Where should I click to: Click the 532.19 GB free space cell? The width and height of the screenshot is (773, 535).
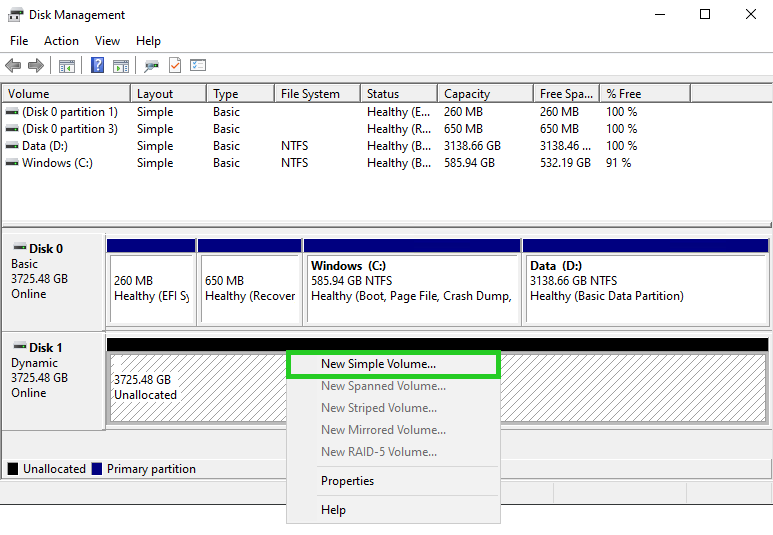[x=565, y=163]
